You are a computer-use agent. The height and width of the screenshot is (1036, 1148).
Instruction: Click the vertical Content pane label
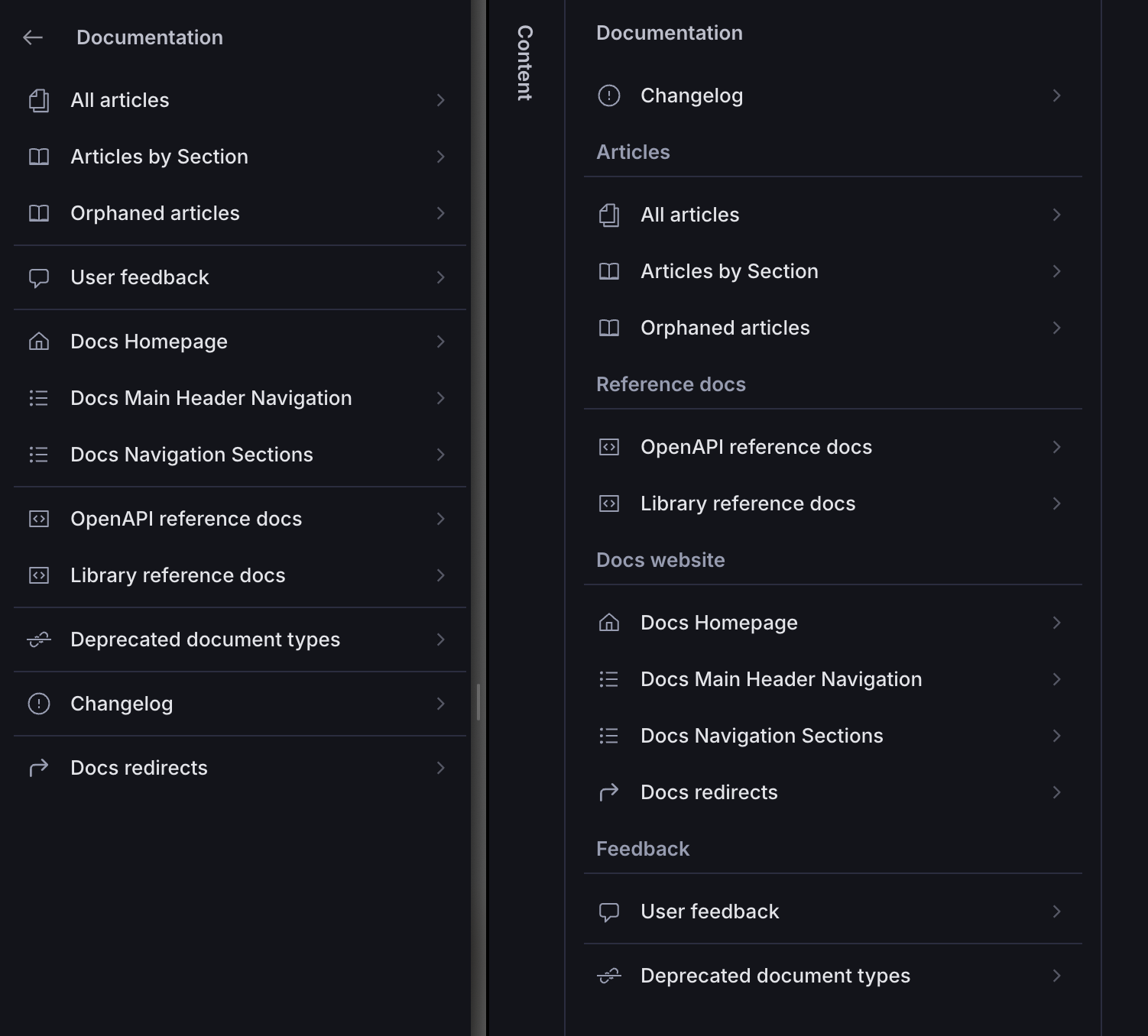[525, 63]
